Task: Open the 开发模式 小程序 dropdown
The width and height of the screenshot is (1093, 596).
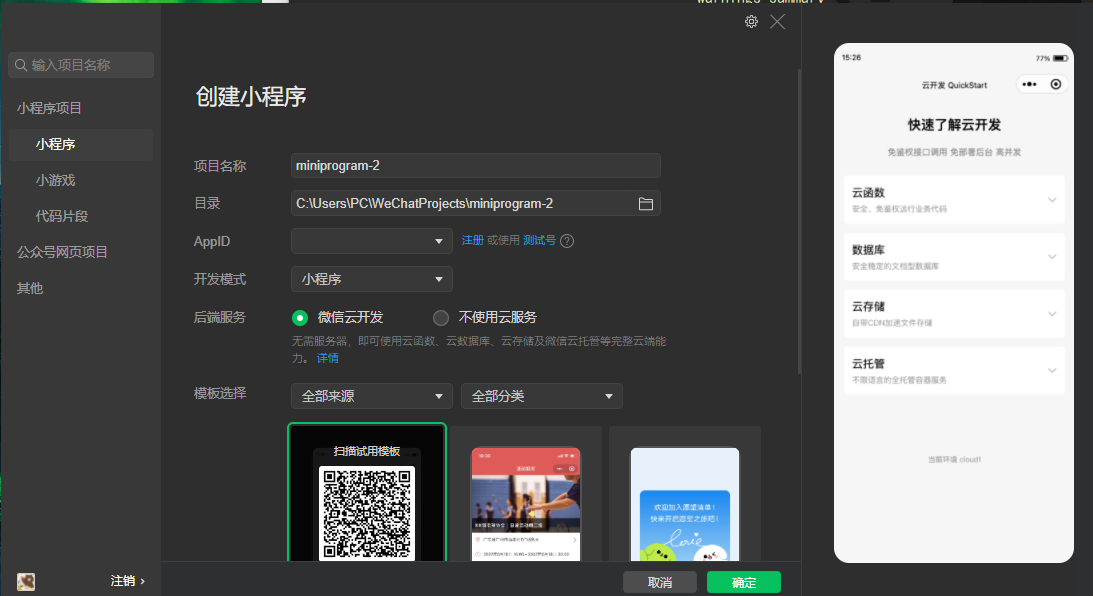Action: 372,279
